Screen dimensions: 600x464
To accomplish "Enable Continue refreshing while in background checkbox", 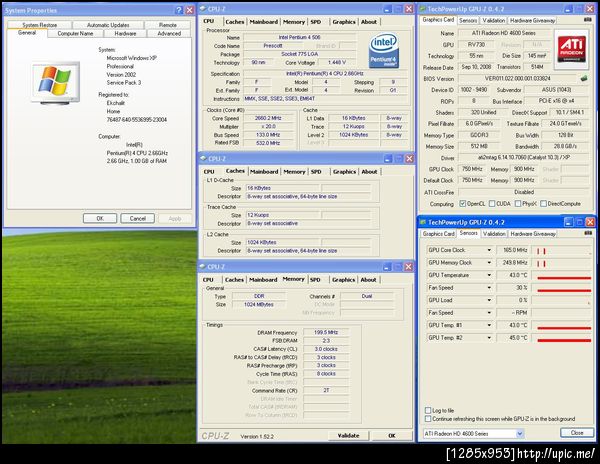I will [428, 419].
